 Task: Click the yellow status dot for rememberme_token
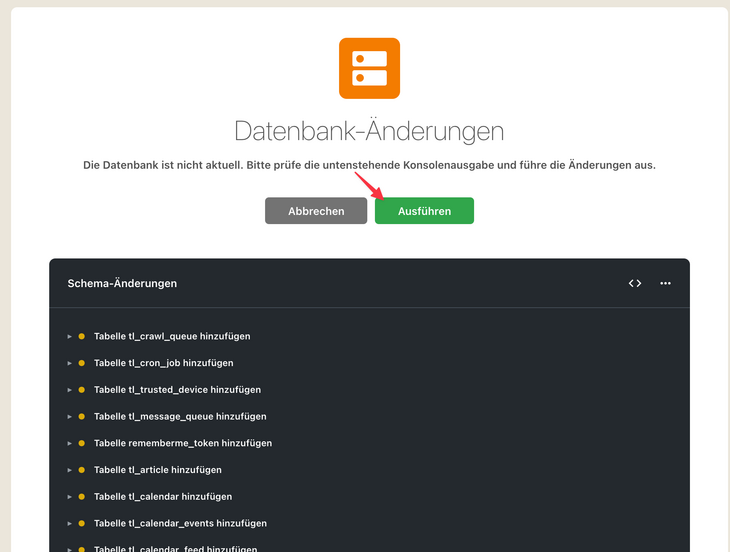pyautogui.click(x=81, y=443)
